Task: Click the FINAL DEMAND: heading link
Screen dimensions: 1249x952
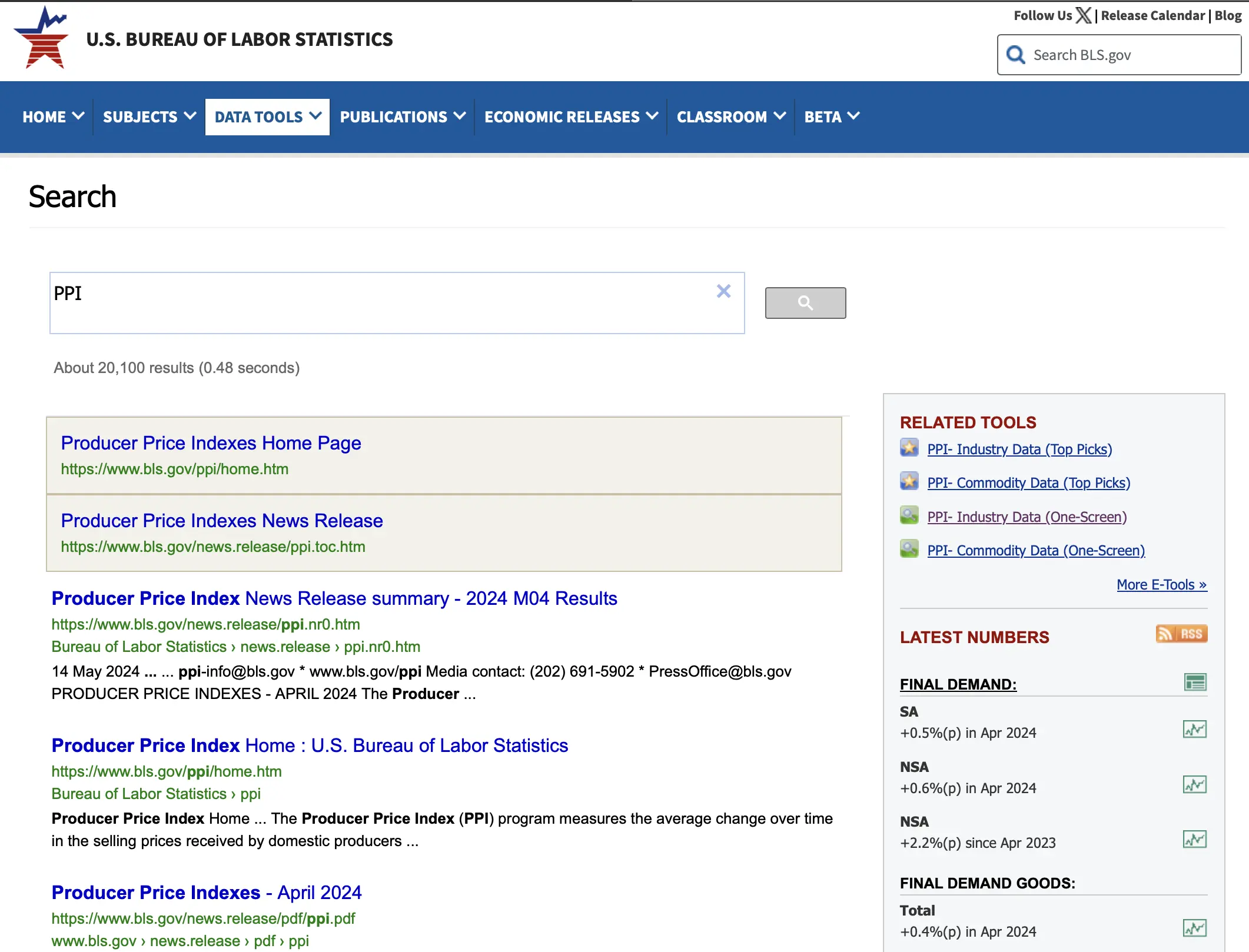Action: coord(958,684)
